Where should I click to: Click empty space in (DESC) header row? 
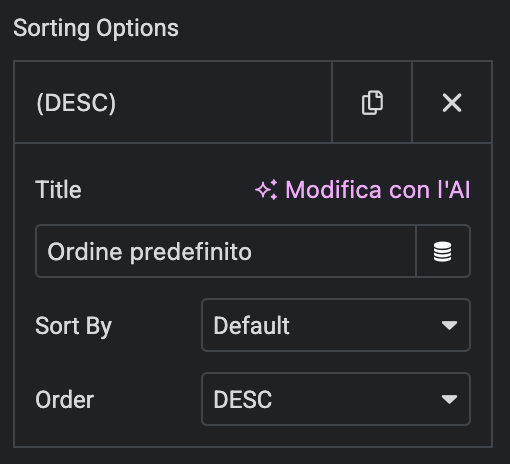point(223,102)
